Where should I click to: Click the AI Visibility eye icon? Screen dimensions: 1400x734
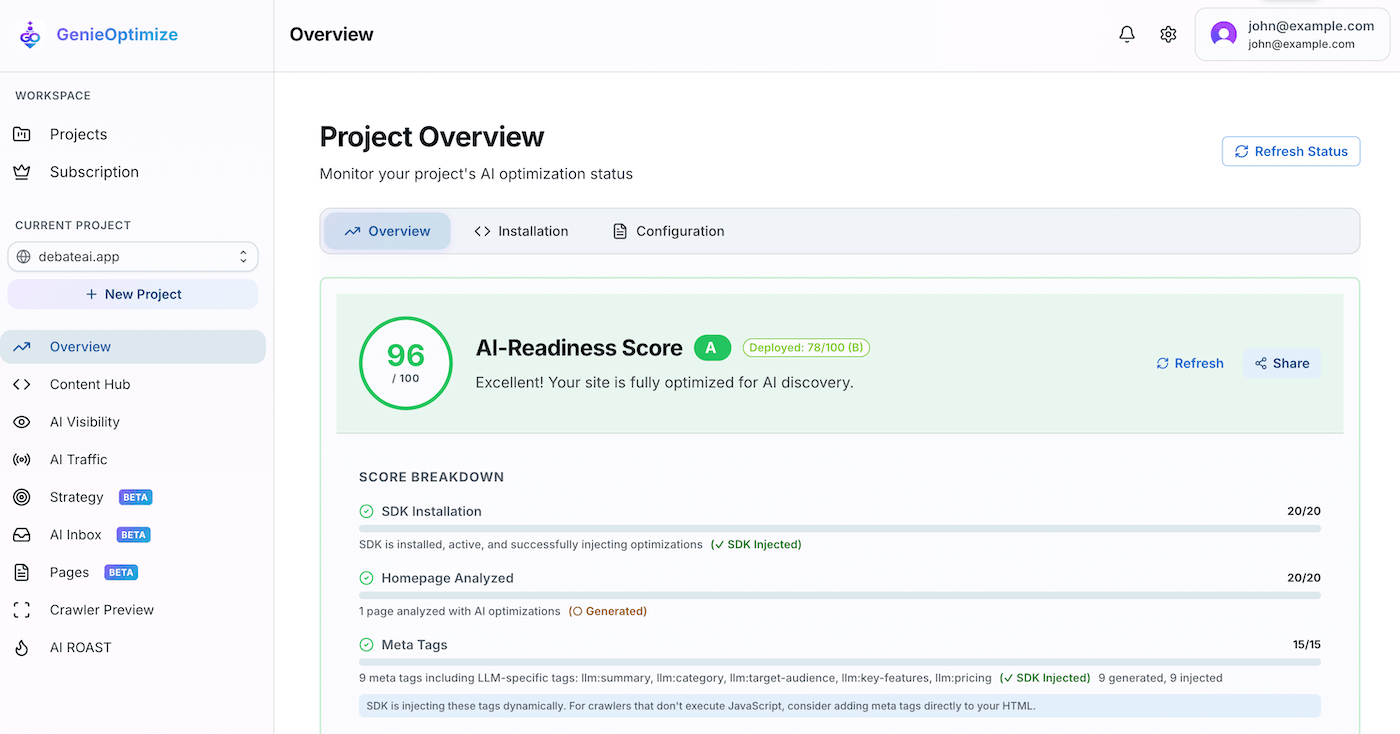(x=22, y=421)
